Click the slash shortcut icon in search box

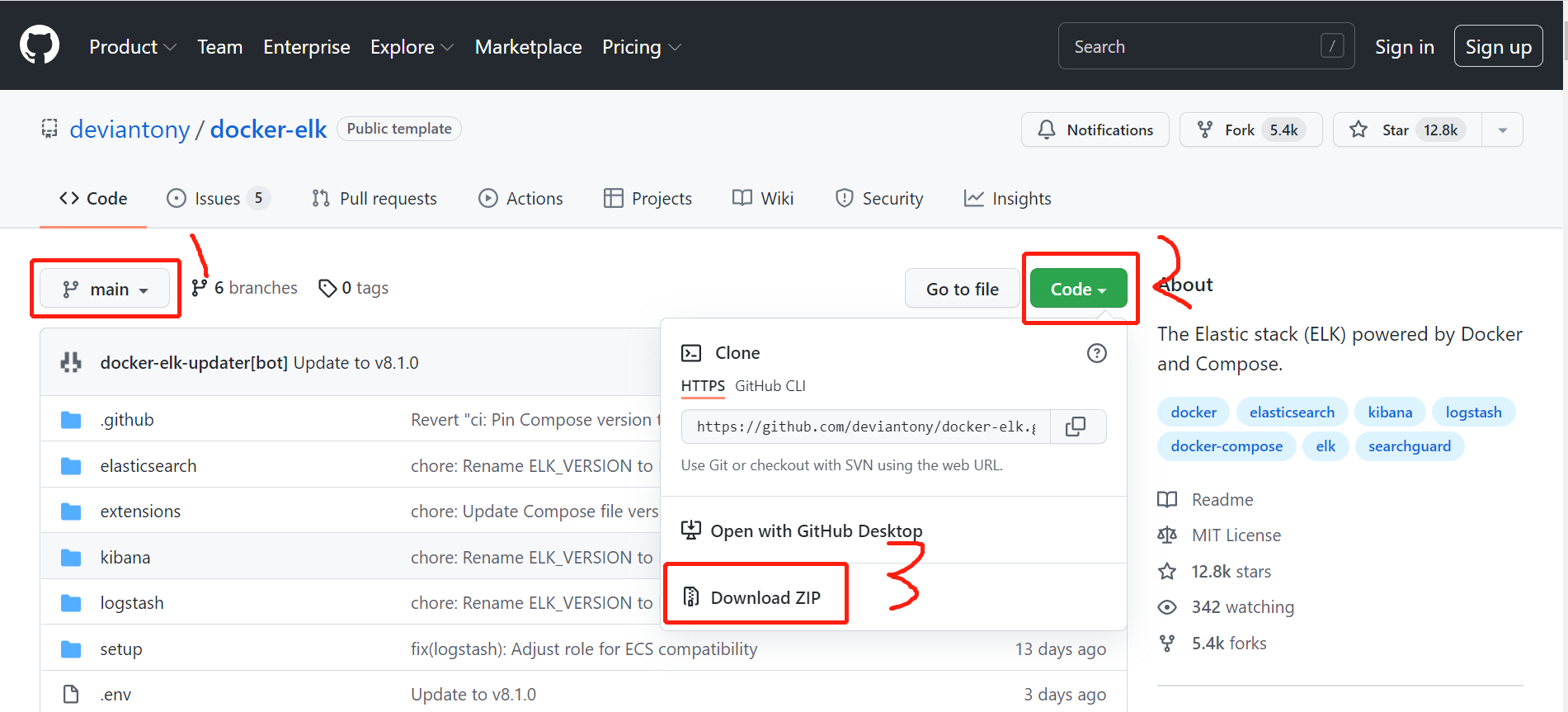point(1332,46)
